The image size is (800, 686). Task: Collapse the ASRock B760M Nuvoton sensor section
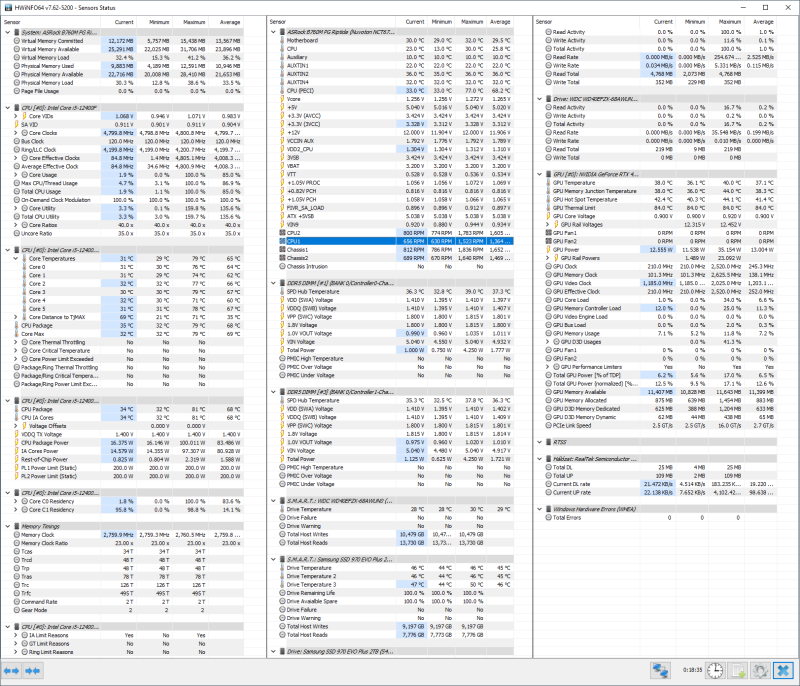point(273,32)
